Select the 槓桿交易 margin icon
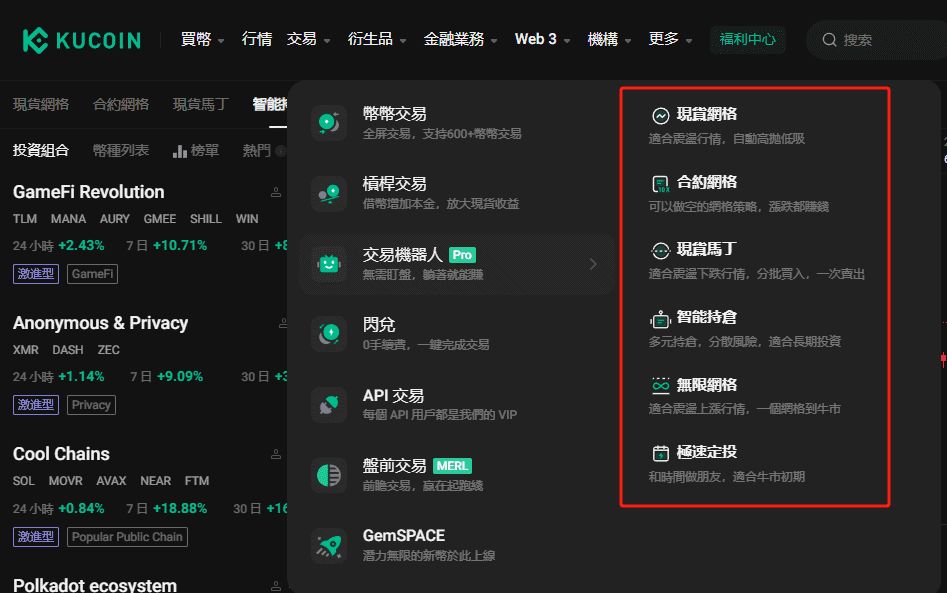The image size is (947, 593). point(329,193)
